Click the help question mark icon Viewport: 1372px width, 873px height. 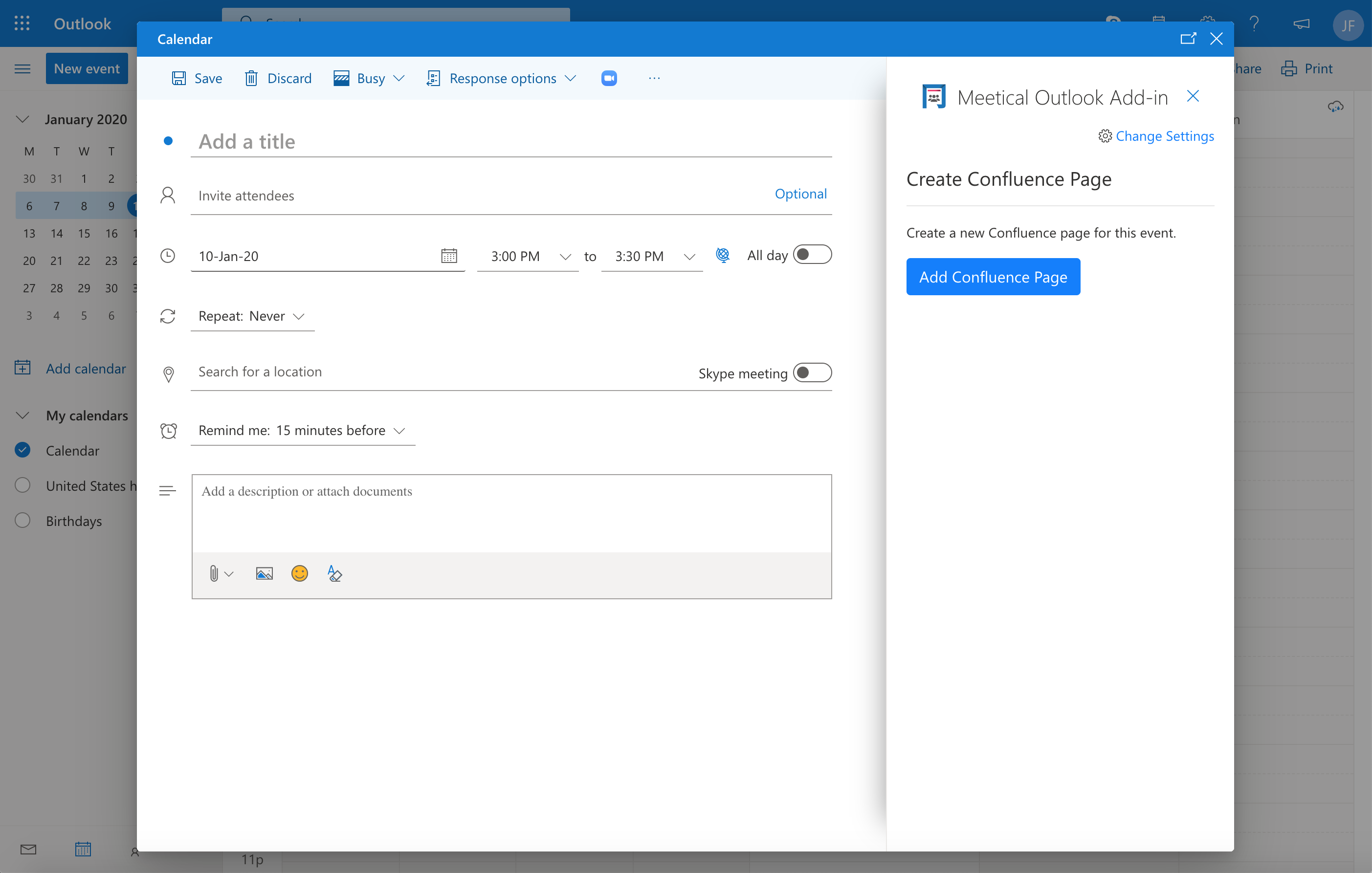1254,23
